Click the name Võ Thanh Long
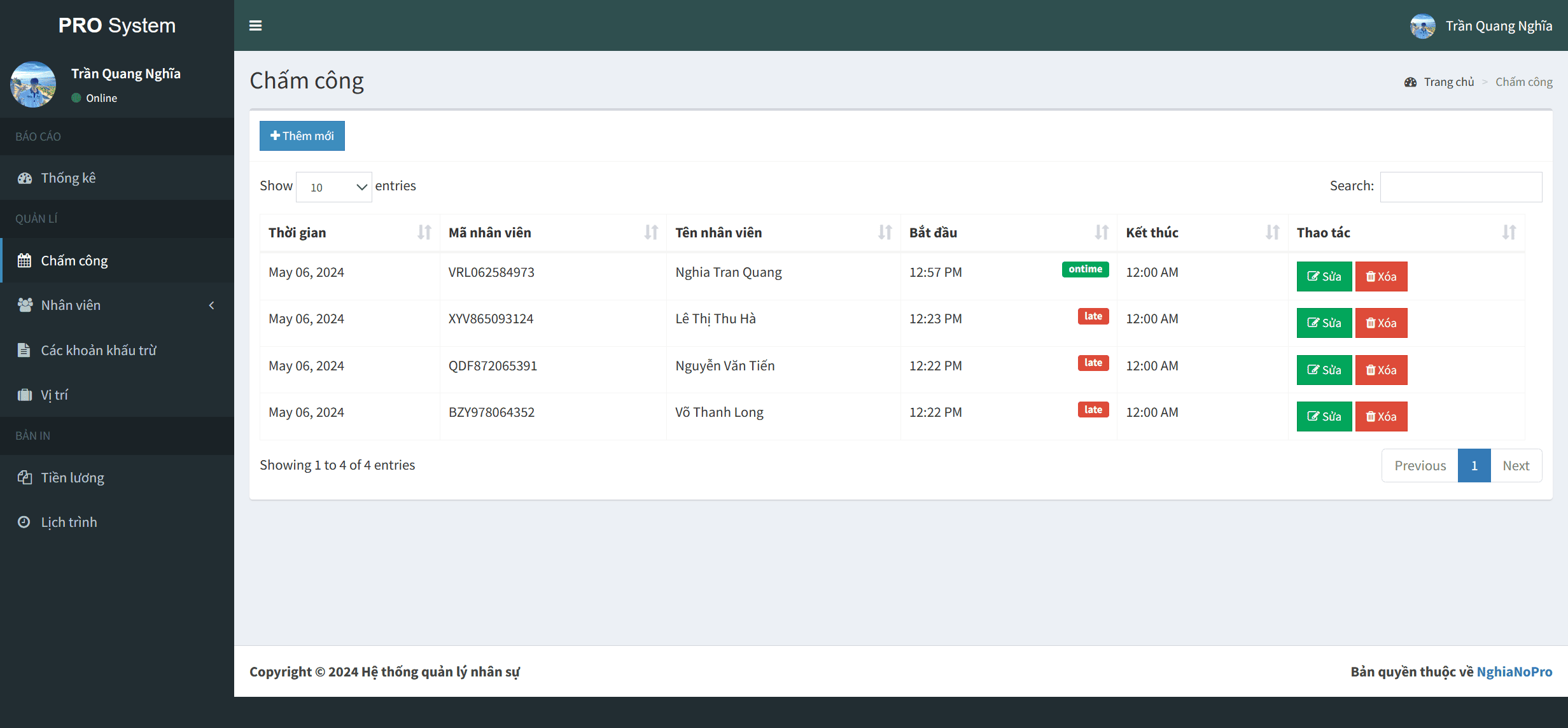The width and height of the screenshot is (1568, 728). pyautogui.click(x=719, y=412)
